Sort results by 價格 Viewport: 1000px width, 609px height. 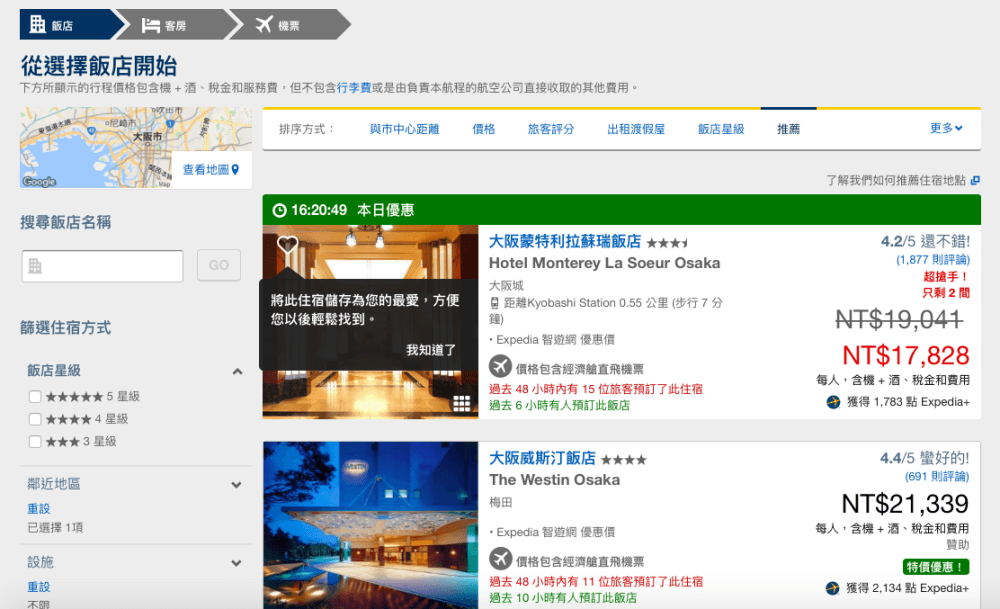[x=483, y=129]
